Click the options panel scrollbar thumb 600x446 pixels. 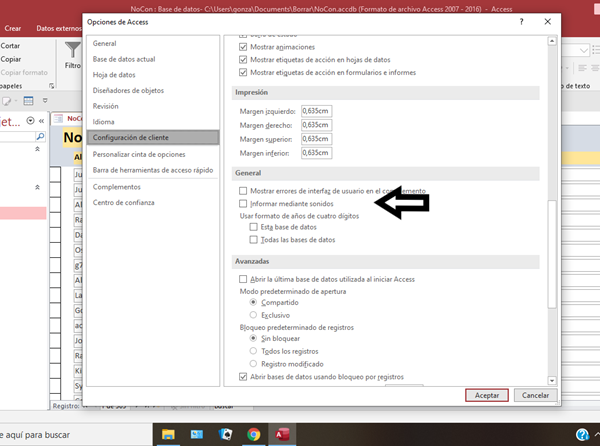[x=552, y=254]
